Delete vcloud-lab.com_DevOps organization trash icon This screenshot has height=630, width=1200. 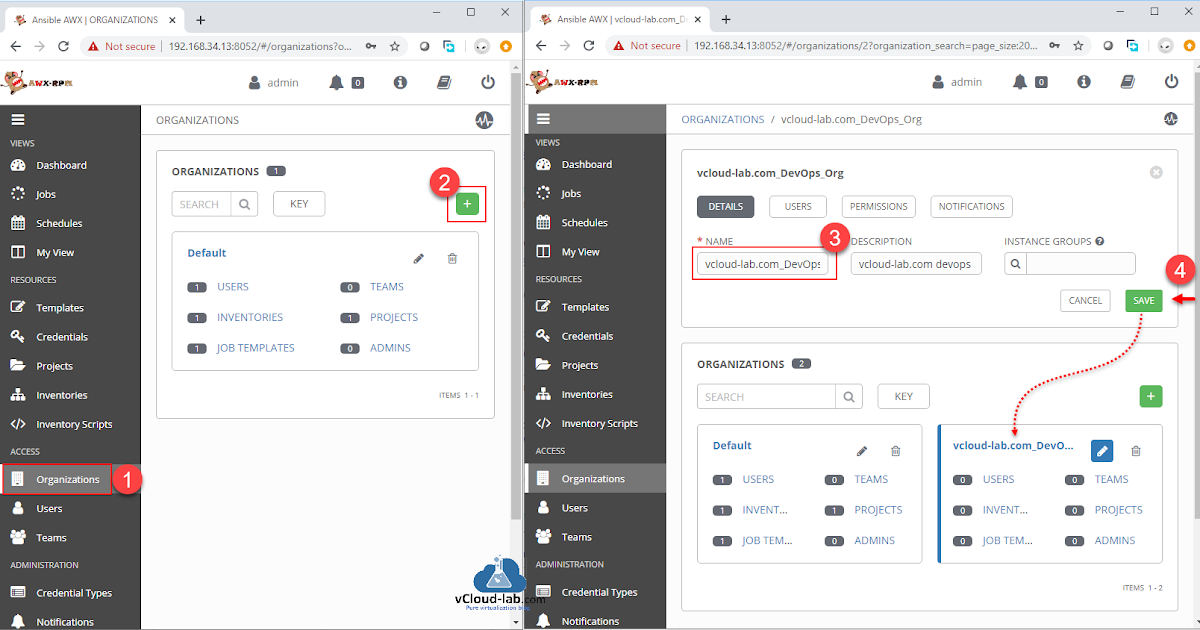point(1136,451)
